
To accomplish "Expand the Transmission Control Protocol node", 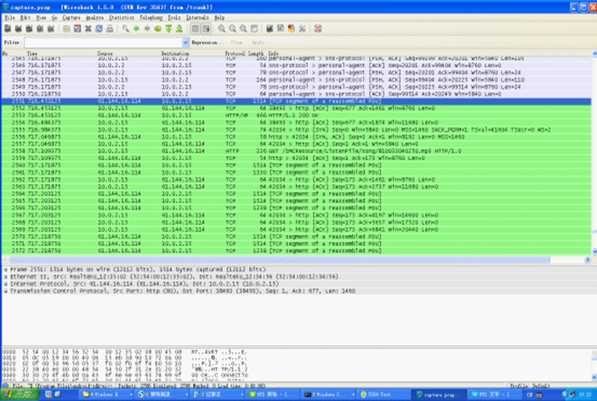I will 6,291.
